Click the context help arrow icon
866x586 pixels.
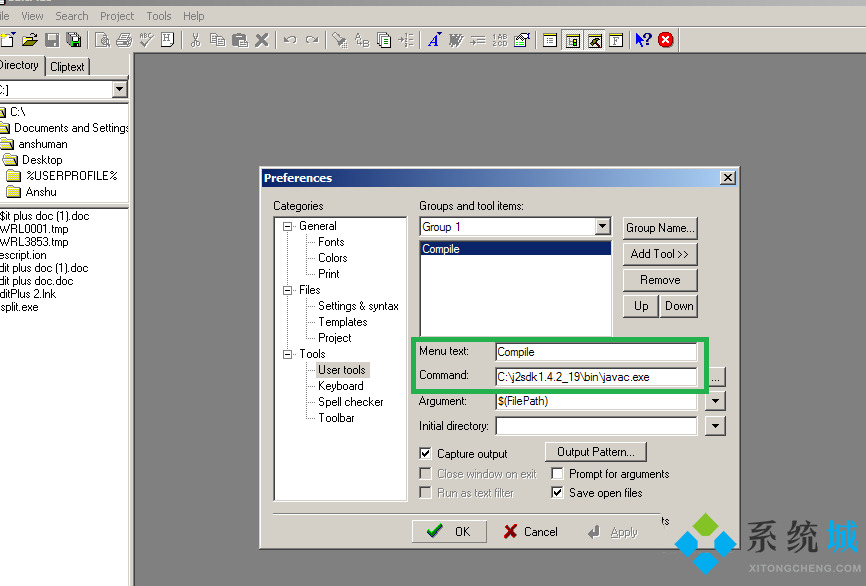point(642,40)
